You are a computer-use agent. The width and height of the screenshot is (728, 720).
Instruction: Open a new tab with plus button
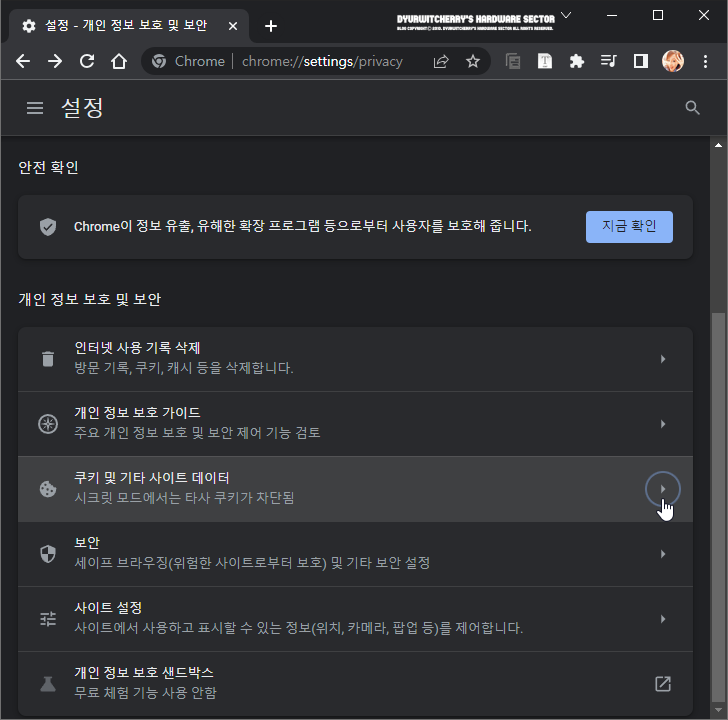pos(271,26)
